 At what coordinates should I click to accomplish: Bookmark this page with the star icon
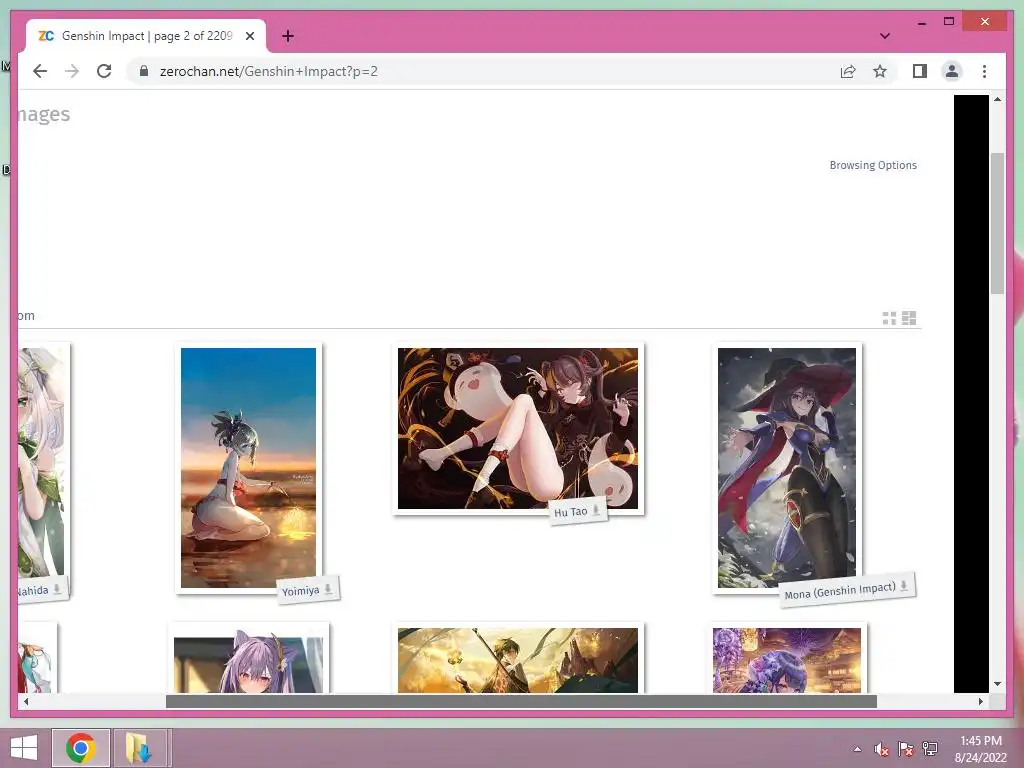tap(880, 71)
